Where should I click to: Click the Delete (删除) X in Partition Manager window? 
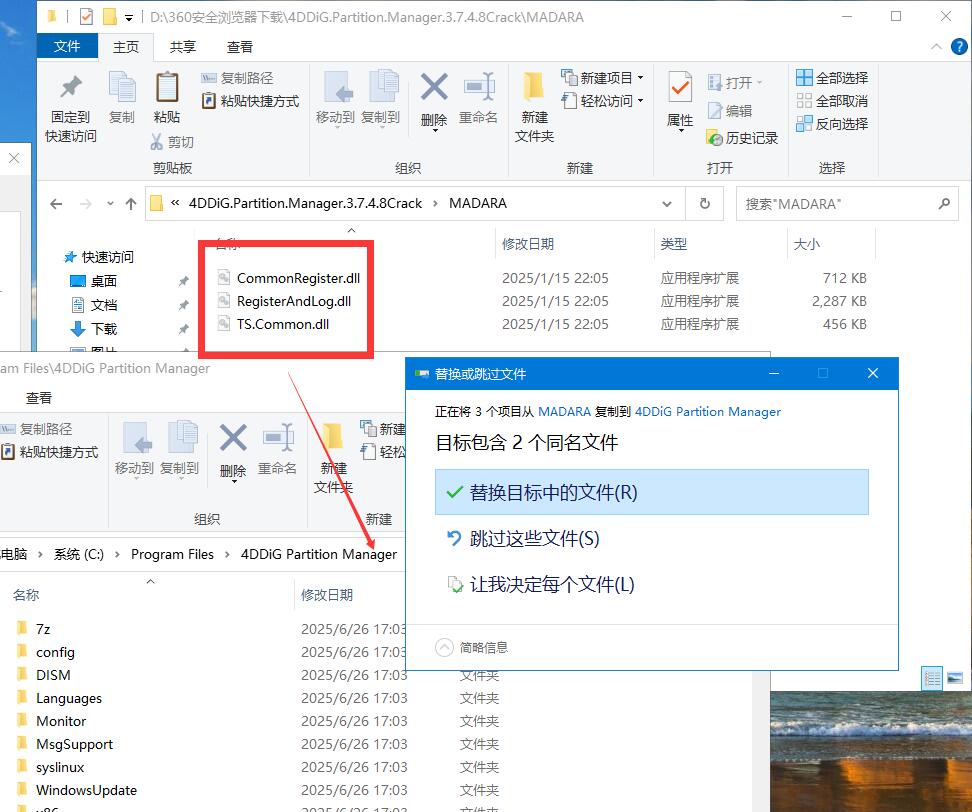pyautogui.click(x=234, y=438)
